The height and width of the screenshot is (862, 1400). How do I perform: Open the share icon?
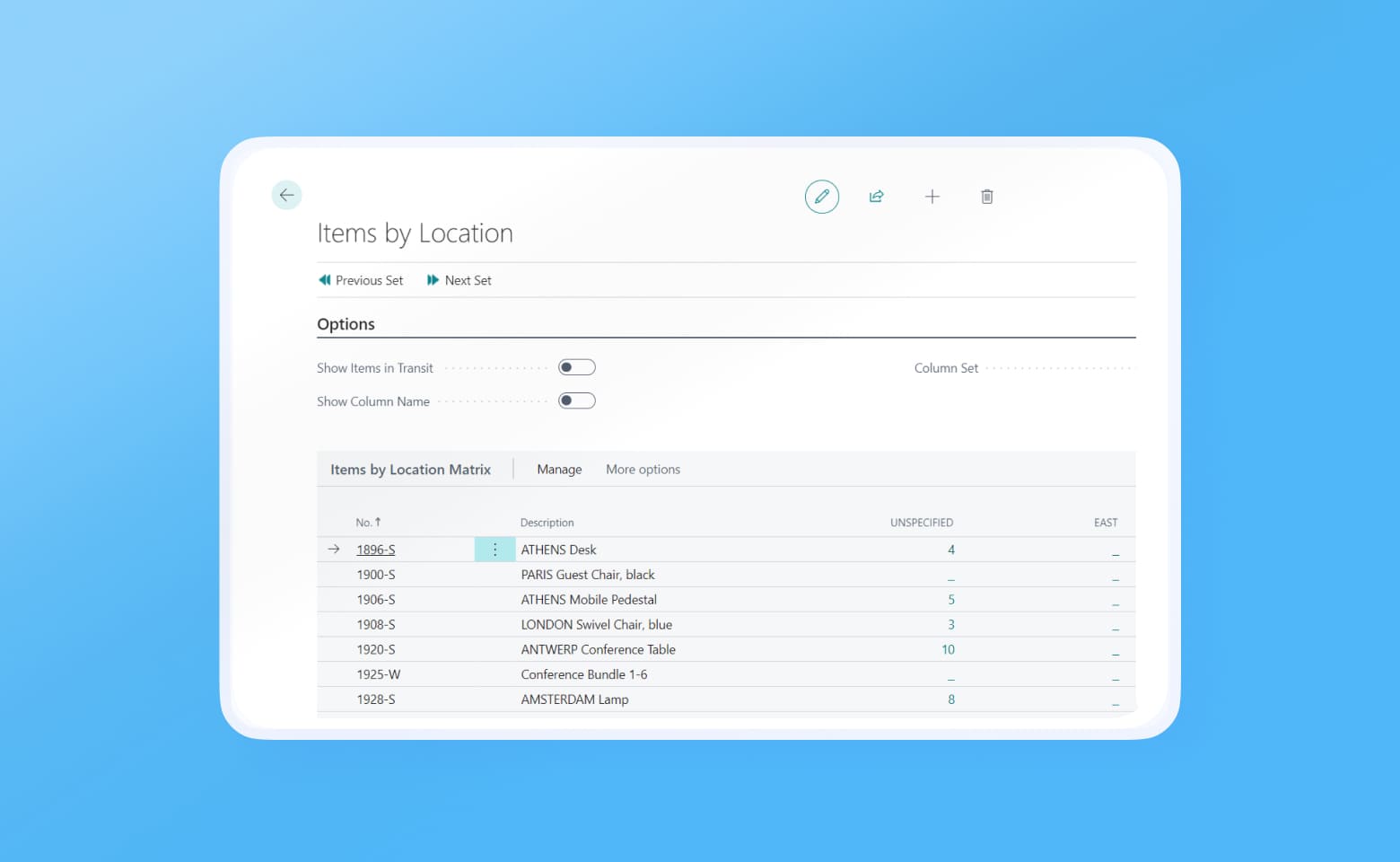point(877,197)
